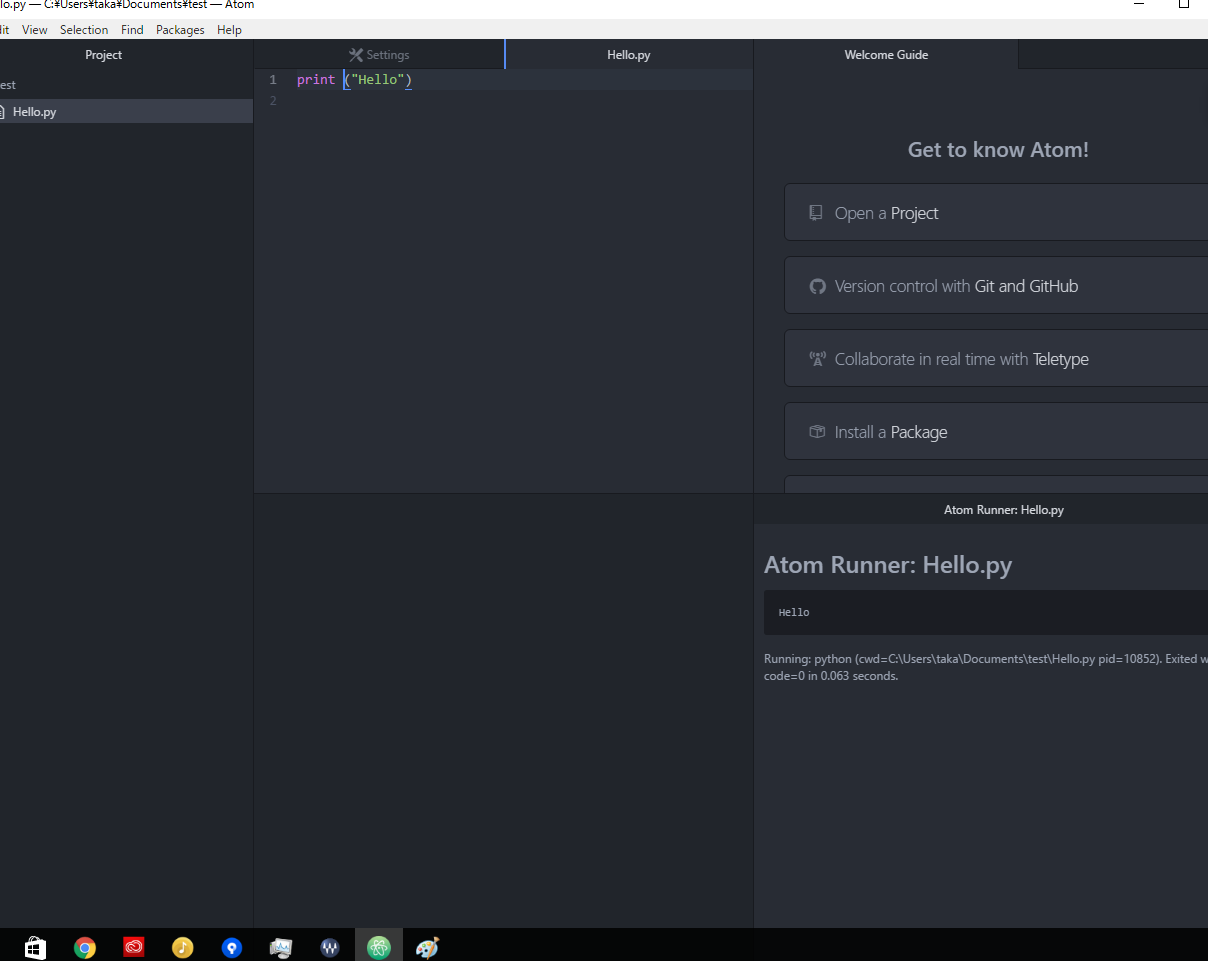Open the Paint palette icon in the taskbar
Viewport: 1208px width, 961px height.
[427, 947]
